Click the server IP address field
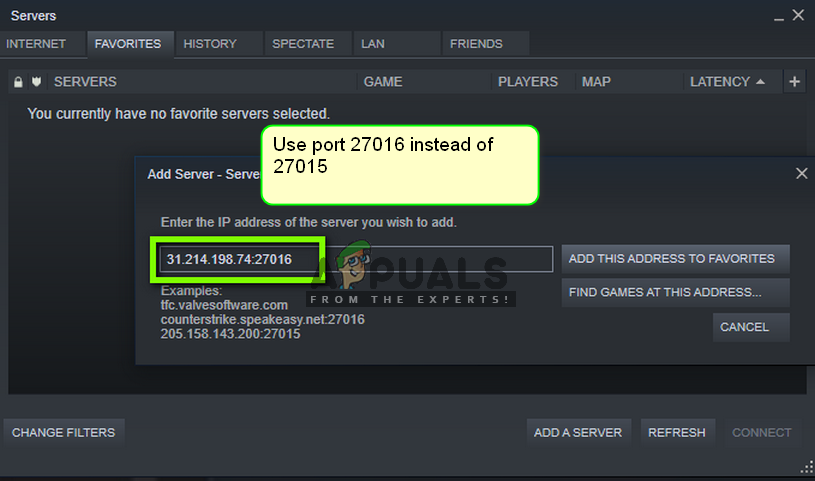This screenshot has width=815, height=481. (356, 259)
